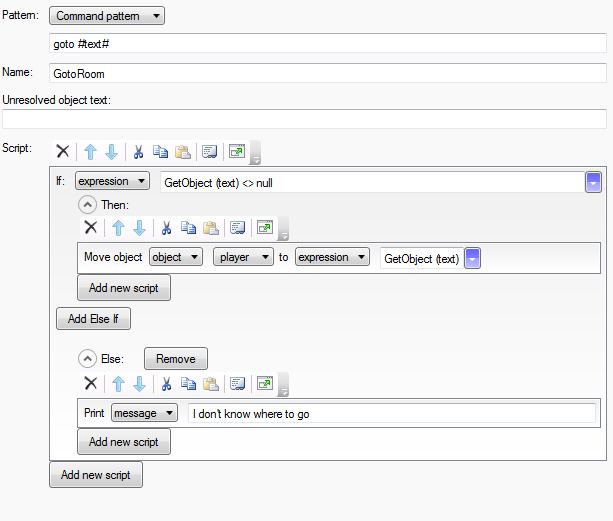613x521 pixels.
Task: Click the pop-out icon in Then toolbar
Action: (x=264, y=227)
